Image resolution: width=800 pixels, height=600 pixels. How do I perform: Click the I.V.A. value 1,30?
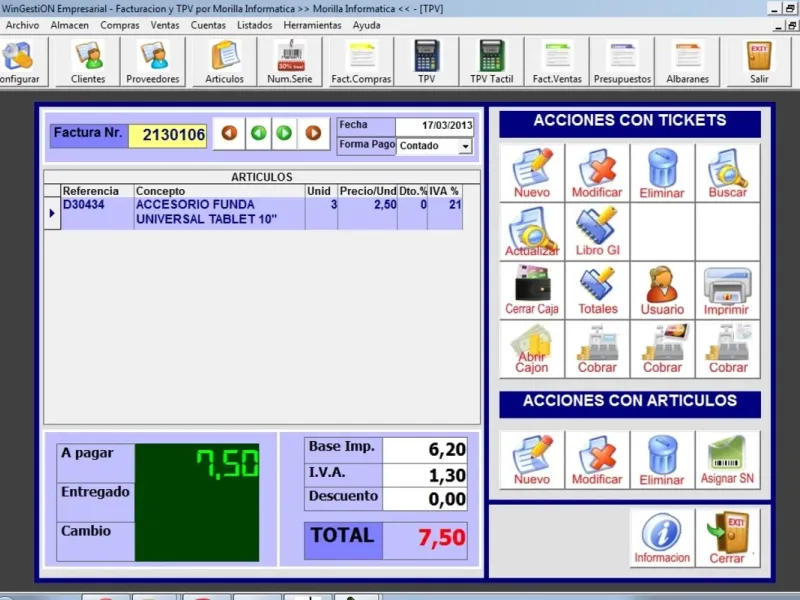click(x=424, y=476)
